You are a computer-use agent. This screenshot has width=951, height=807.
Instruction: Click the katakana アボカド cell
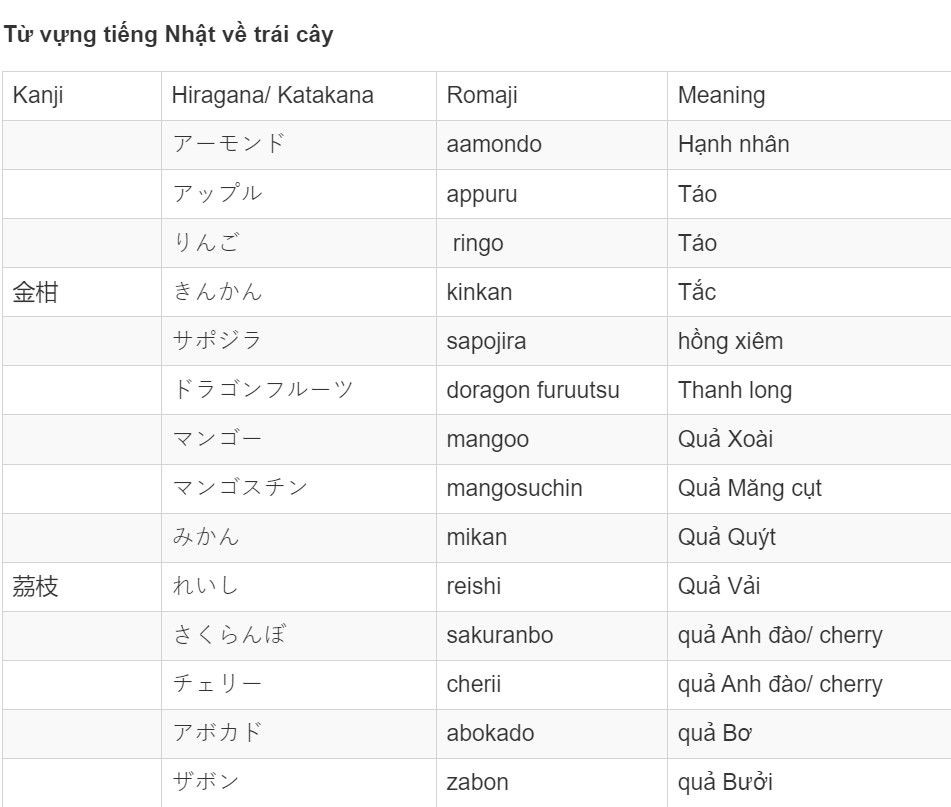299,734
